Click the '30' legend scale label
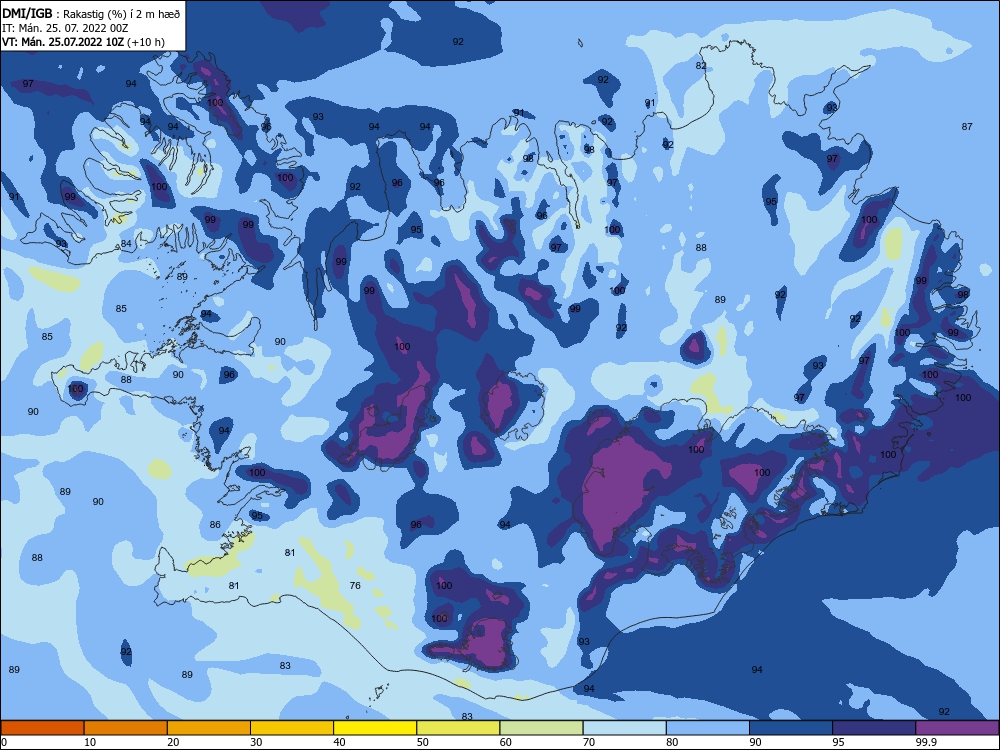The height and width of the screenshot is (750, 1000). [x=256, y=742]
